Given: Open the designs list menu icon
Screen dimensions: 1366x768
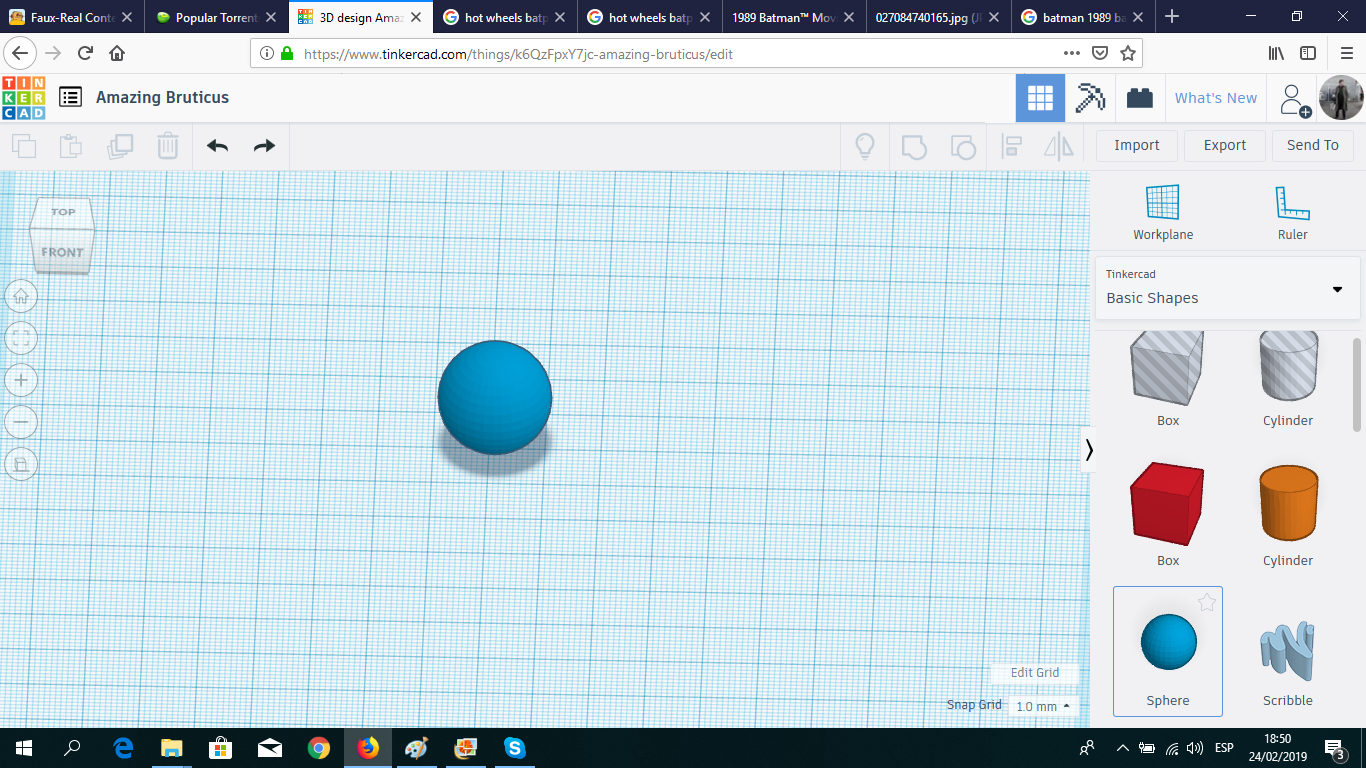Looking at the screenshot, I should (70, 97).
